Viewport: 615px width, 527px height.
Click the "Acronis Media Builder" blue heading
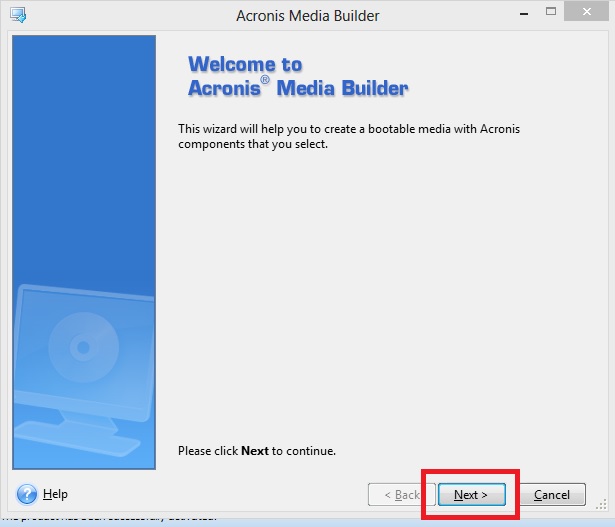(298, 88)
